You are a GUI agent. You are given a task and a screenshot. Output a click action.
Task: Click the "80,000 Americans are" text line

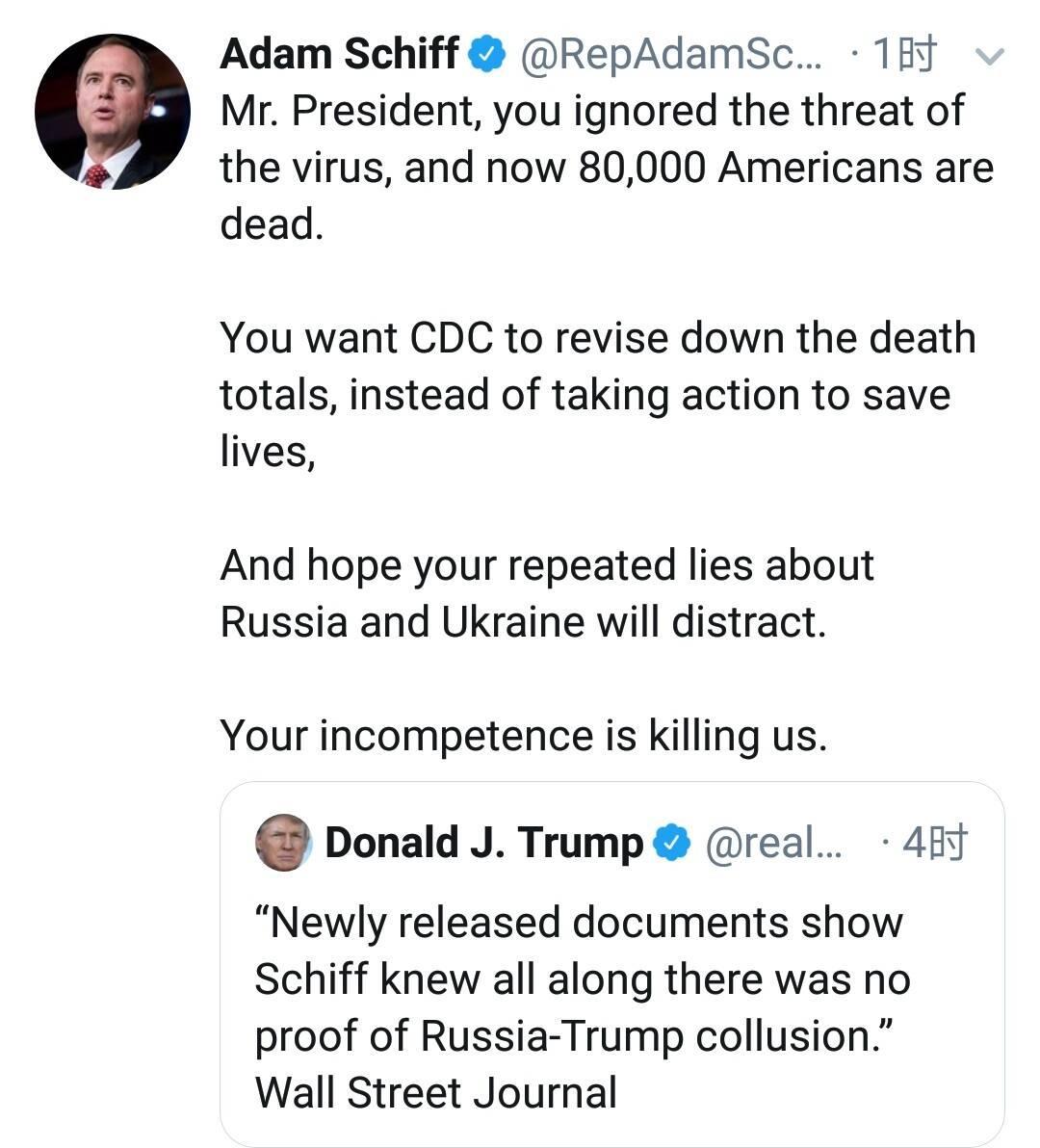pyautogui.click(x=786, y=169)
